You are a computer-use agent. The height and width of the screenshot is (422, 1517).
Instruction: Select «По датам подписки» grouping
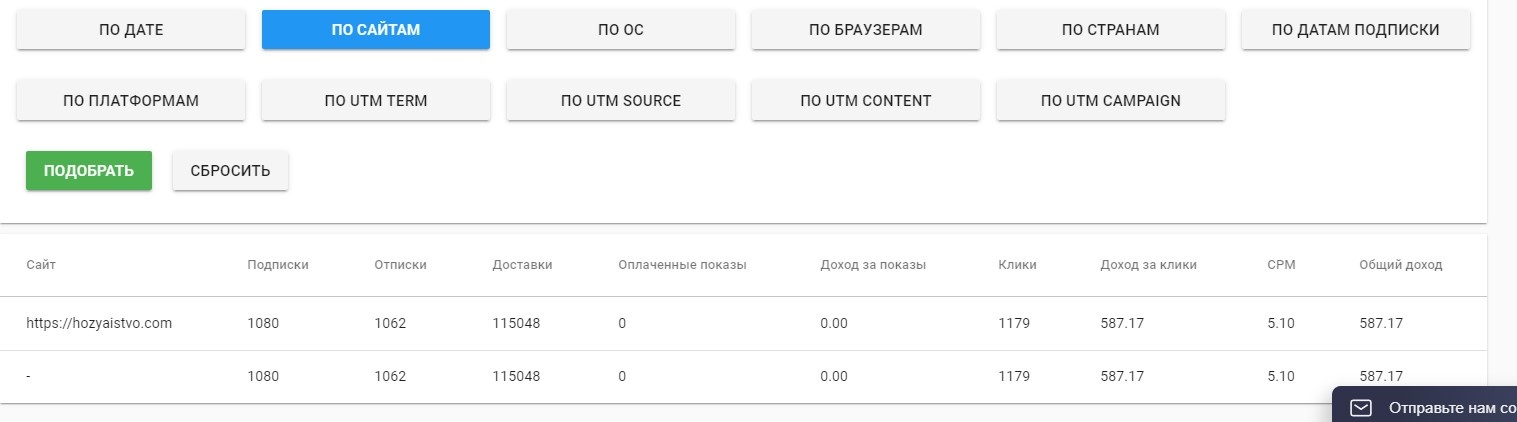pos(1356,30)
